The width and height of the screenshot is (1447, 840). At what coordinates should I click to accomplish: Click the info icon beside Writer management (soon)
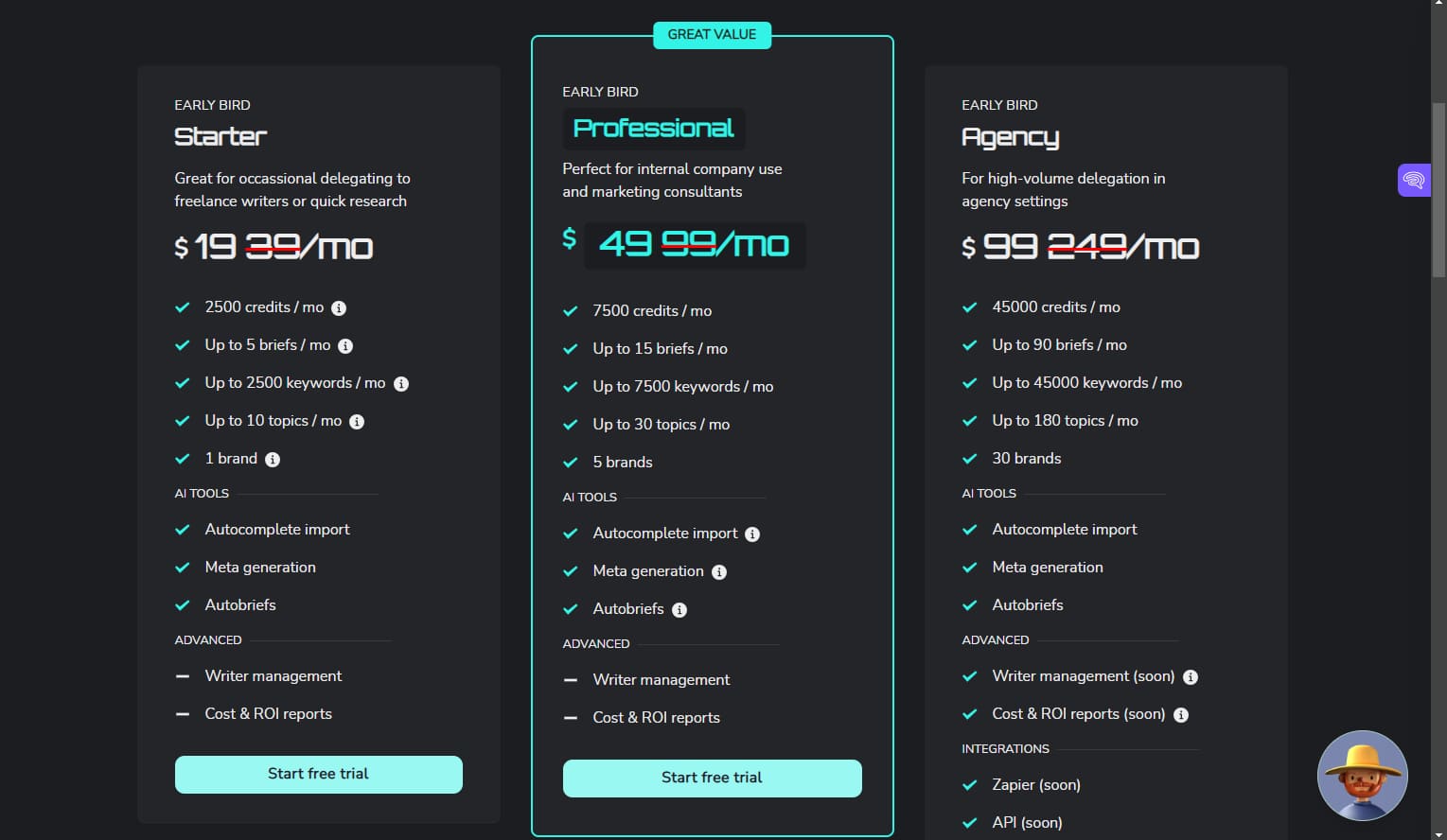pos(1191,676)
